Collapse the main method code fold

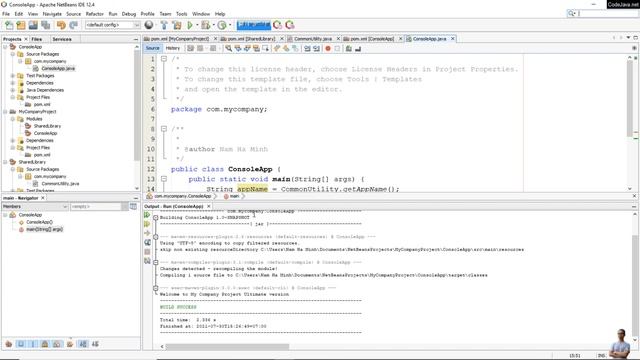(164, 179)
